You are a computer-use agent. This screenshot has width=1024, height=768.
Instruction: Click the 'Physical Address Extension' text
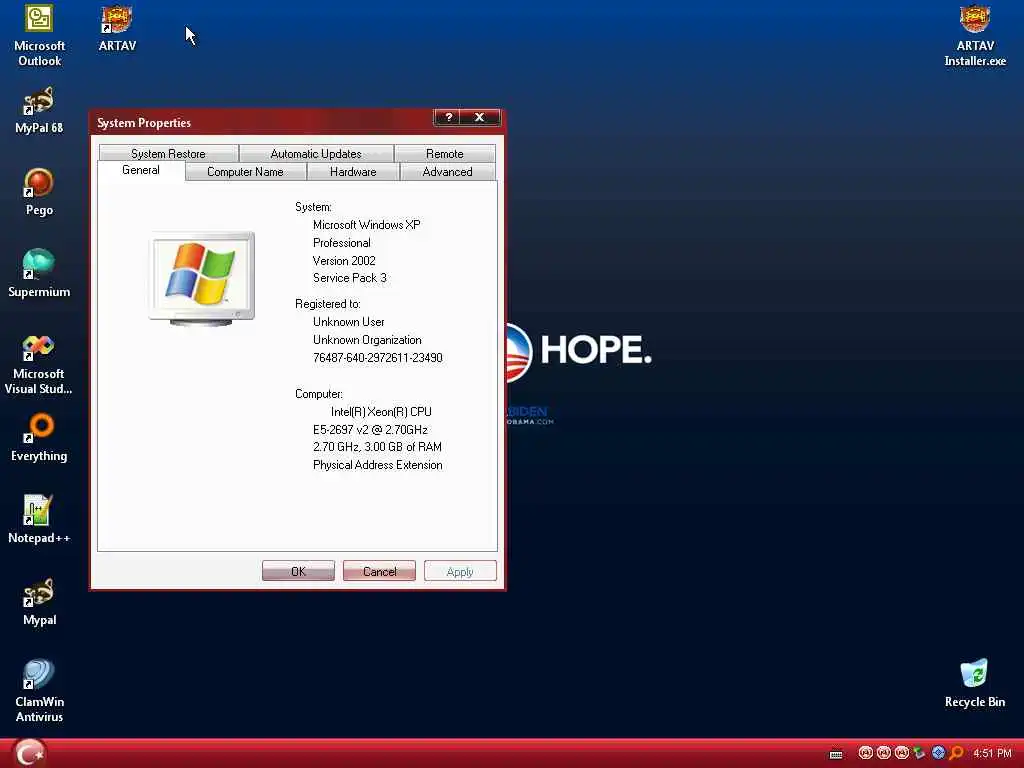pos(377,465)
